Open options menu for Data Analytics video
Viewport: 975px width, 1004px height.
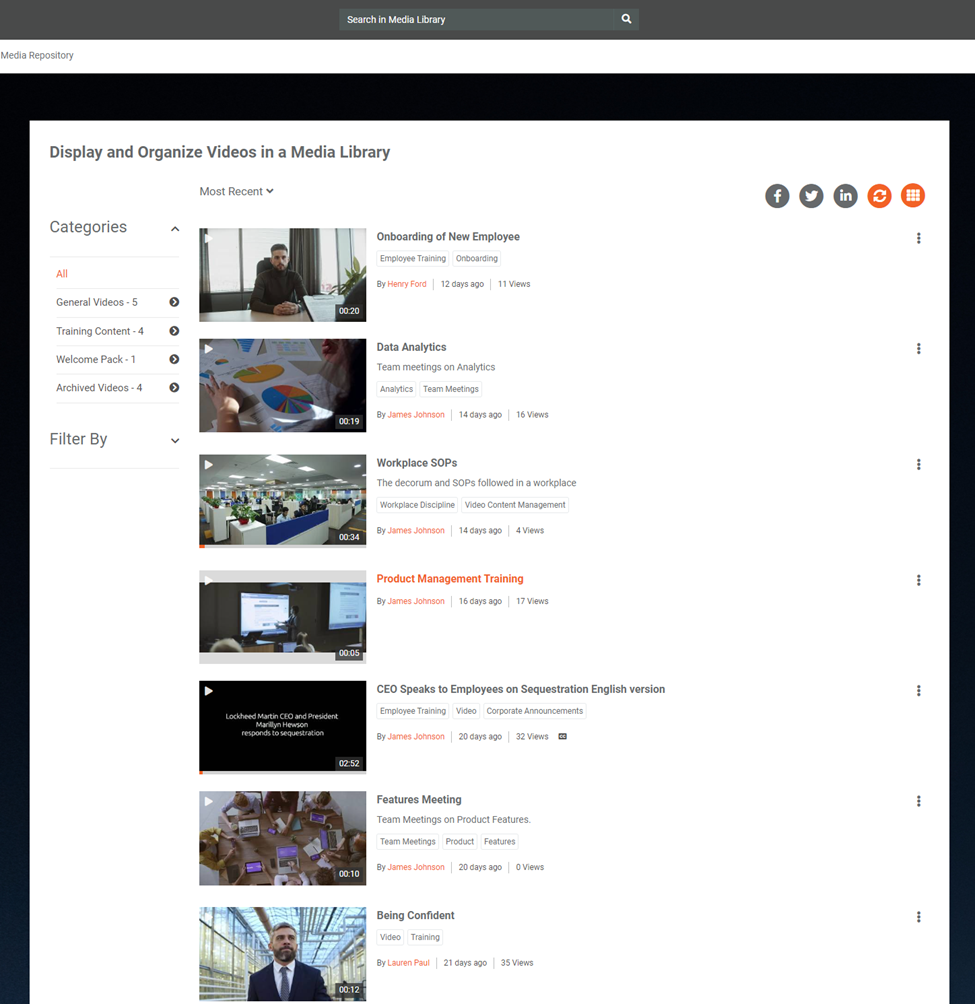[x=918, y=349]
